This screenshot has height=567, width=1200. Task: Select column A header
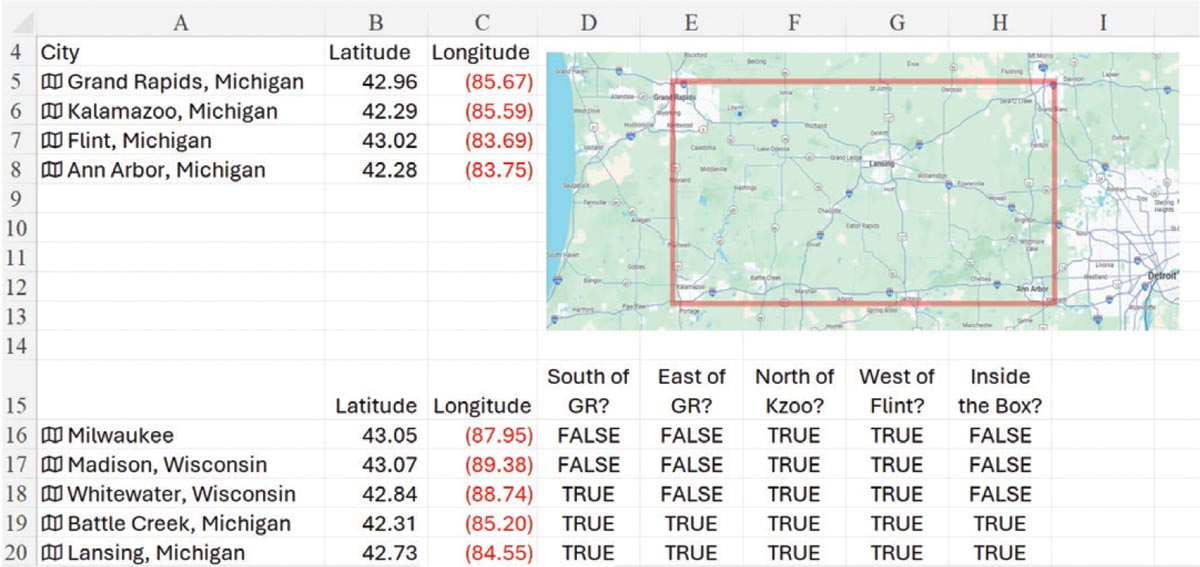pyautogui.click(x=181, y=21)
